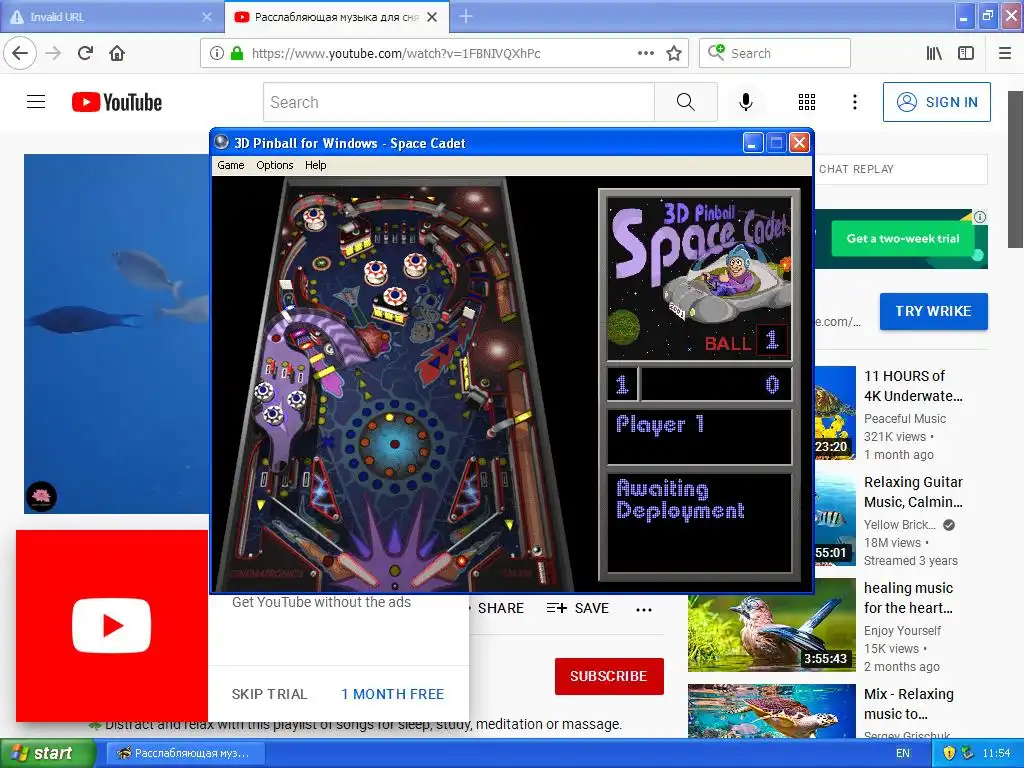Click the page vertical scrollbar thumb

[1016, 170]
